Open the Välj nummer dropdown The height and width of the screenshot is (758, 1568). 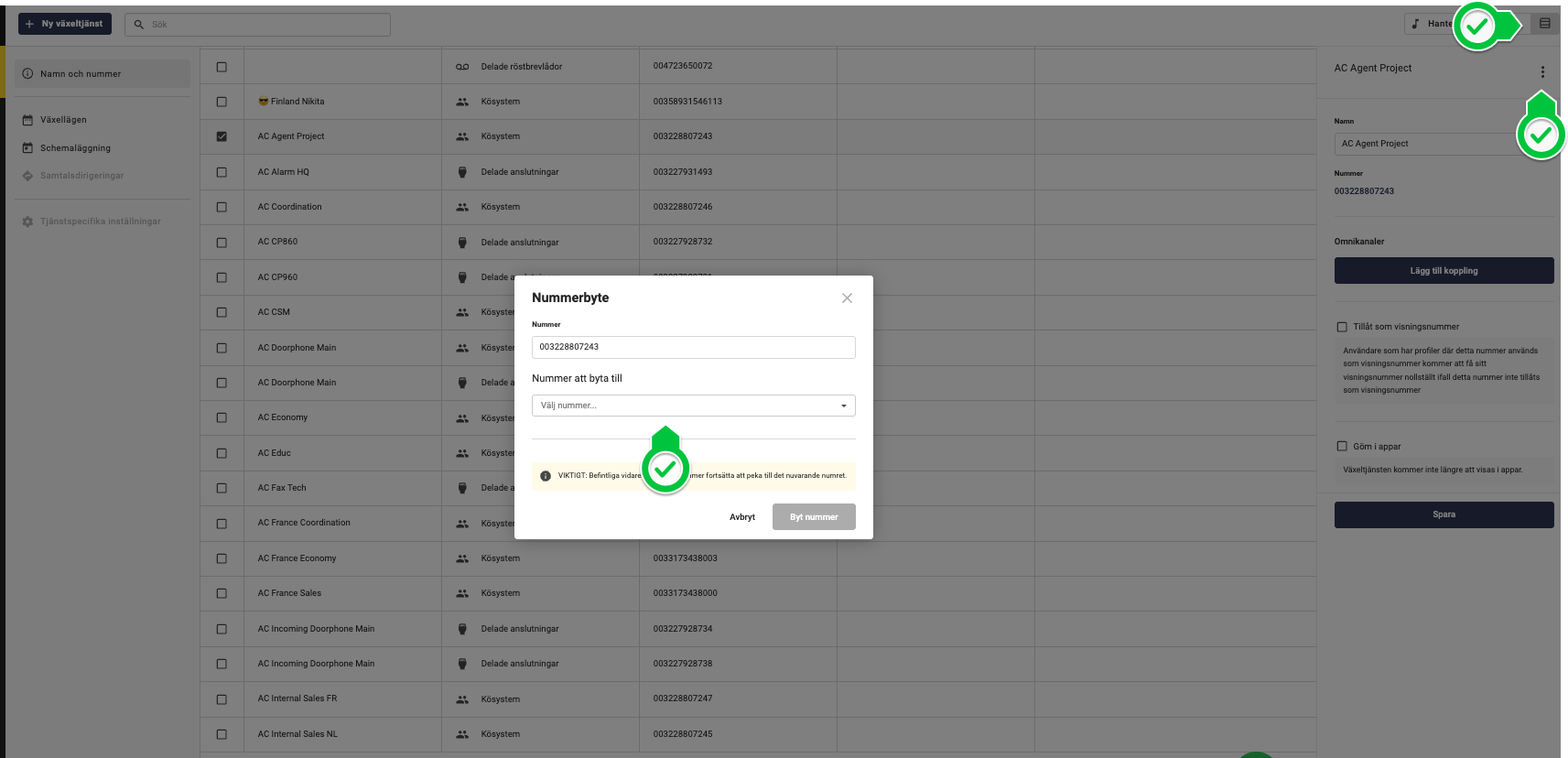point(694,406)
